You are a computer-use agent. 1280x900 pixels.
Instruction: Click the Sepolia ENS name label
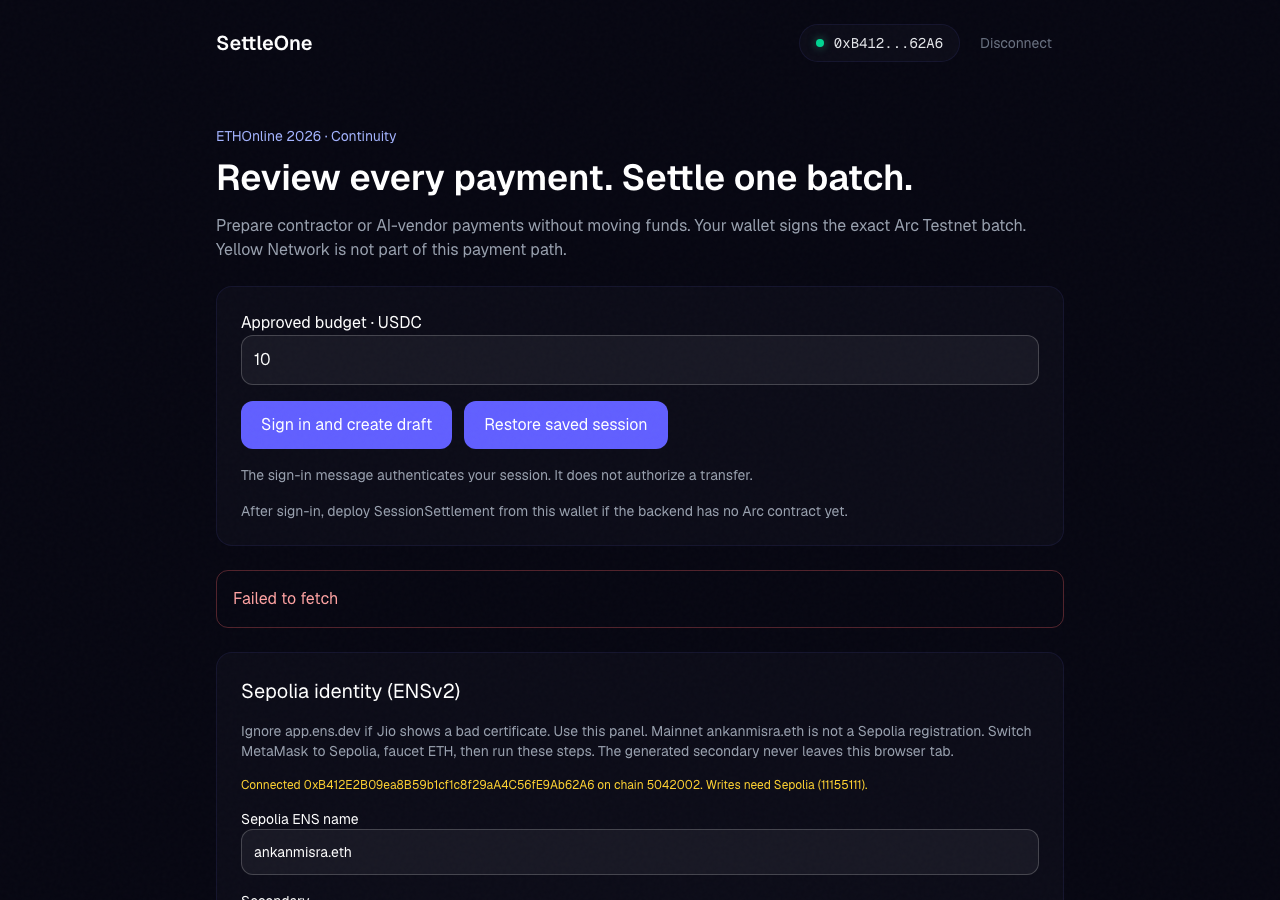point(299,819)
